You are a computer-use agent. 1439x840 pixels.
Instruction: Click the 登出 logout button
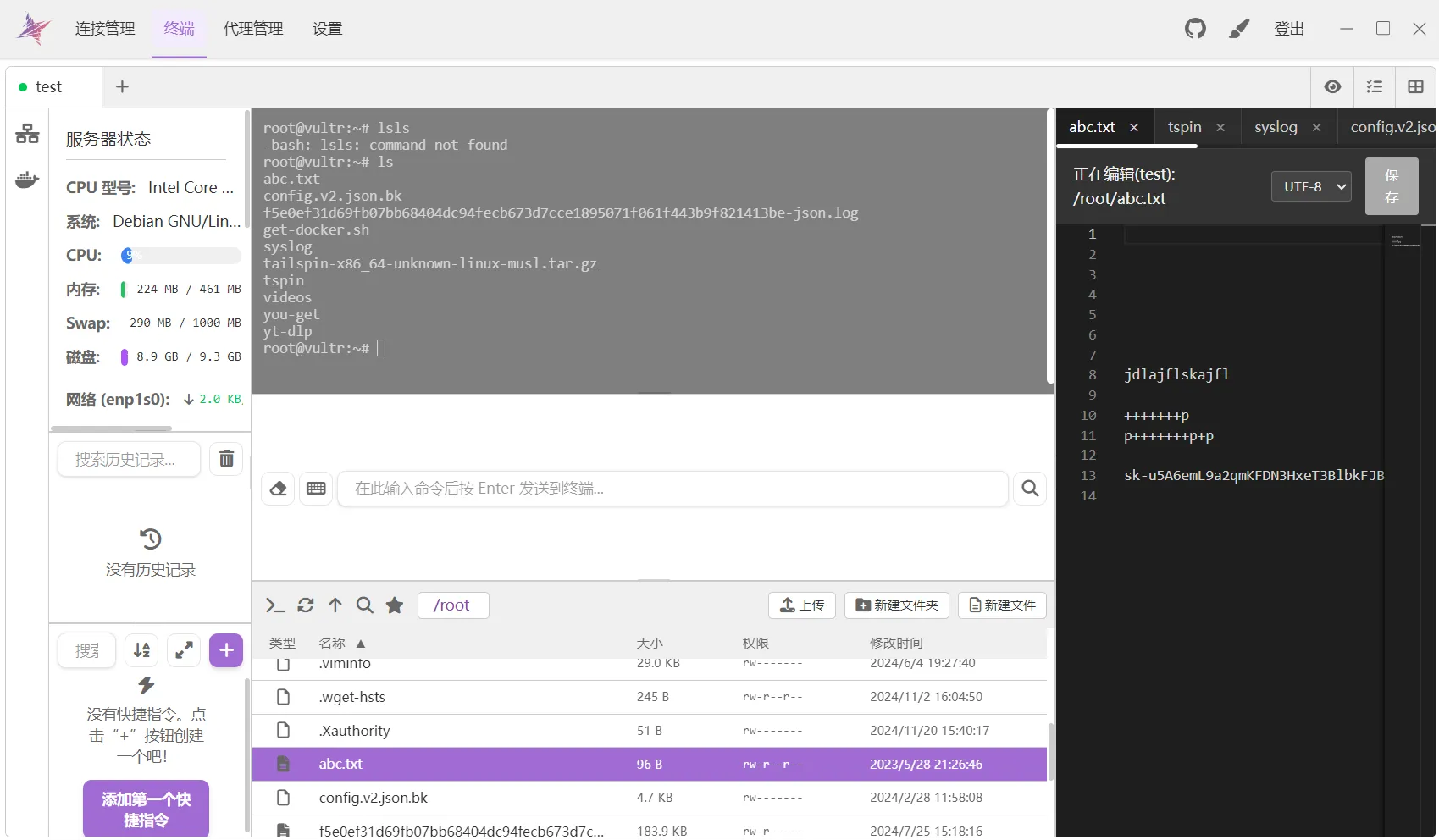(x=1289, y=29)
